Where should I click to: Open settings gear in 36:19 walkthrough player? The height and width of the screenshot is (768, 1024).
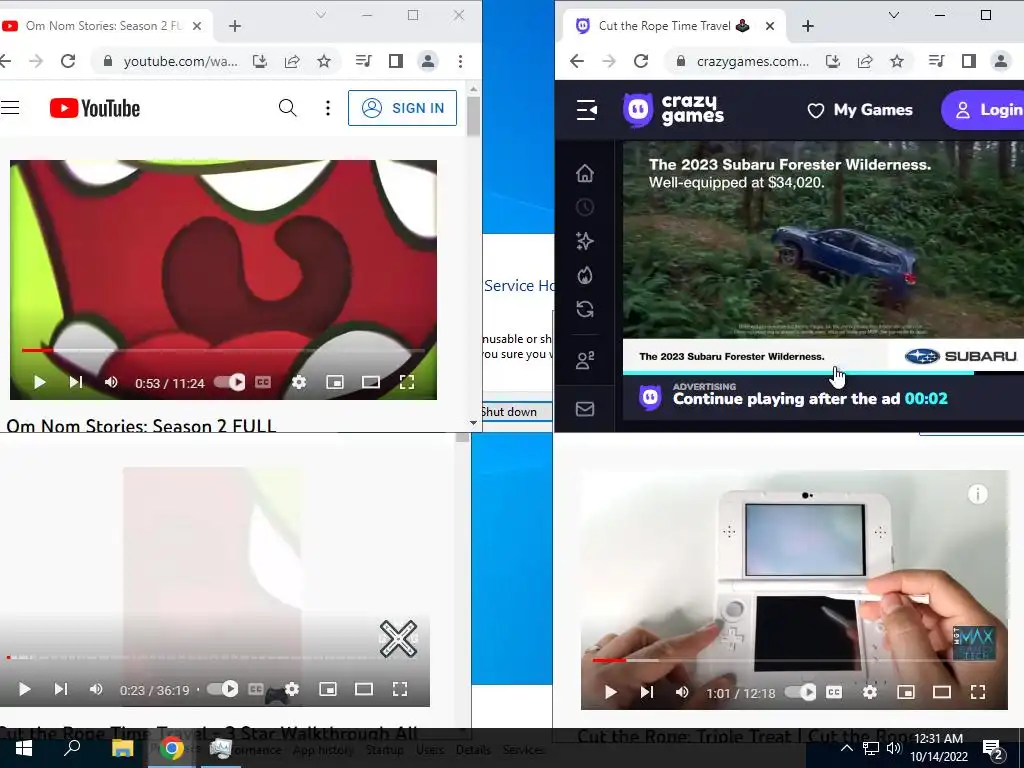pyautogui.click(x=292, y=689)
